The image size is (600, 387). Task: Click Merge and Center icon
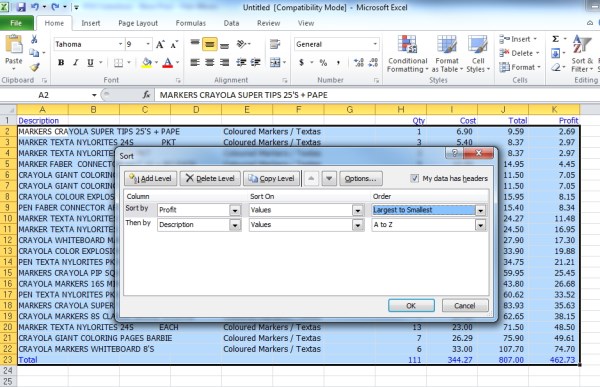(x=275, y=62)
